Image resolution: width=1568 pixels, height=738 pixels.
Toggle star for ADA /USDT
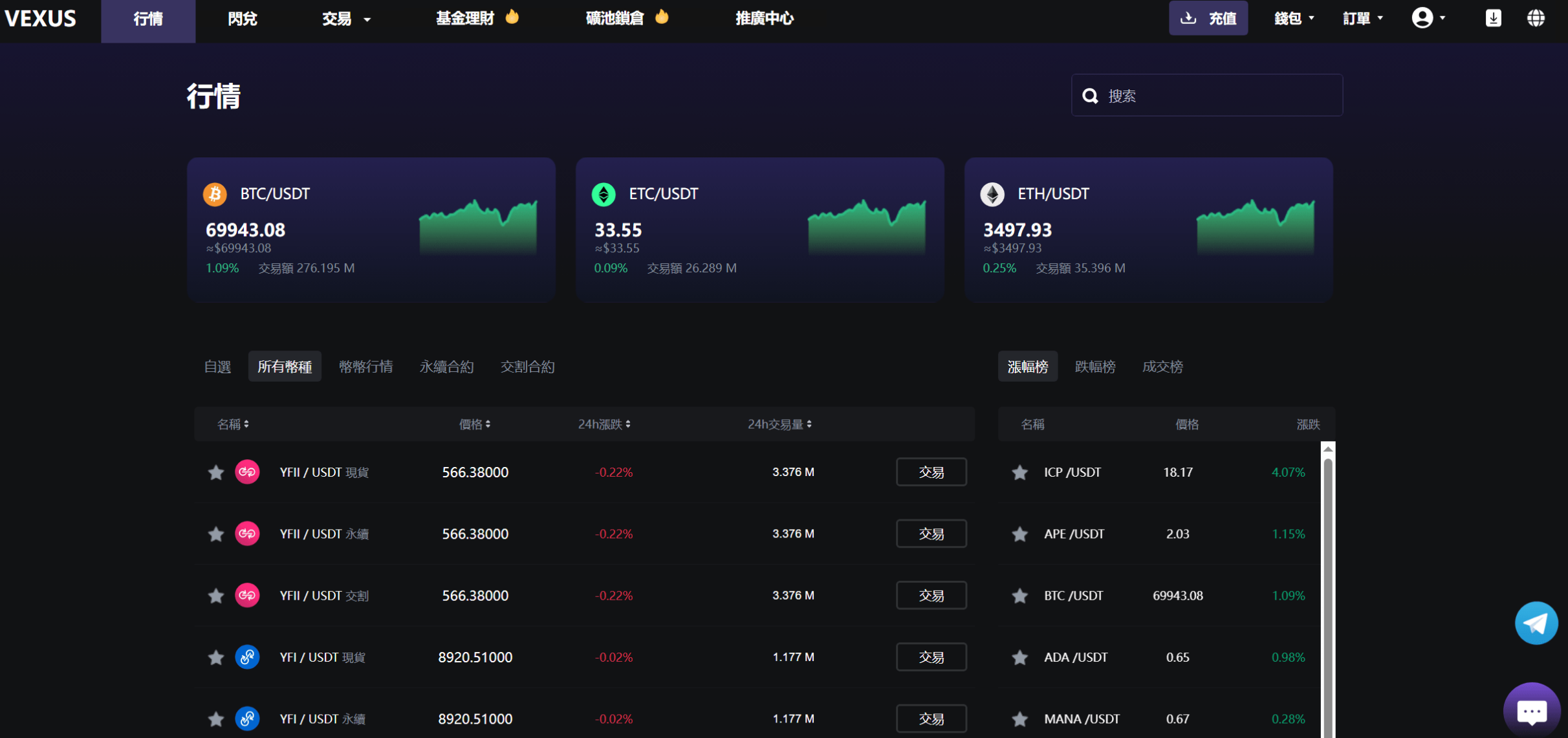1020,657
